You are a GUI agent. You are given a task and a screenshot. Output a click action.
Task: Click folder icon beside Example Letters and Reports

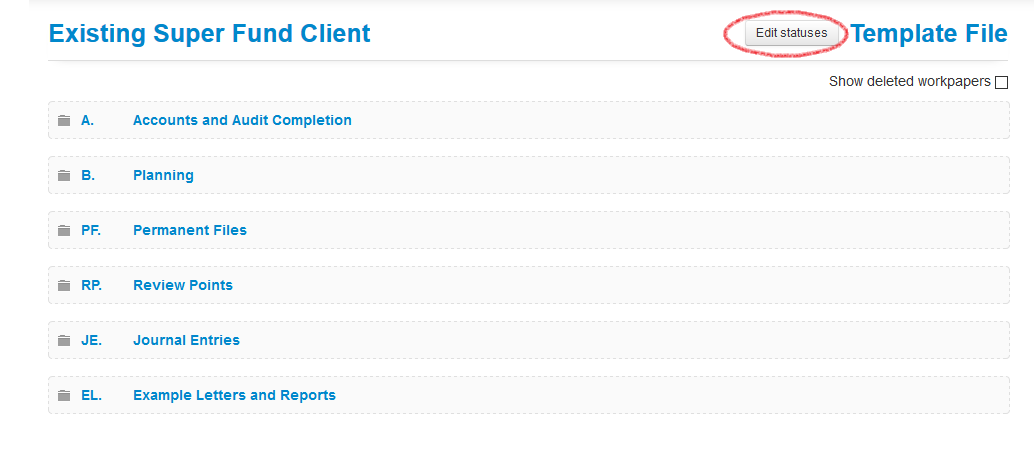(x=63, y=395)
